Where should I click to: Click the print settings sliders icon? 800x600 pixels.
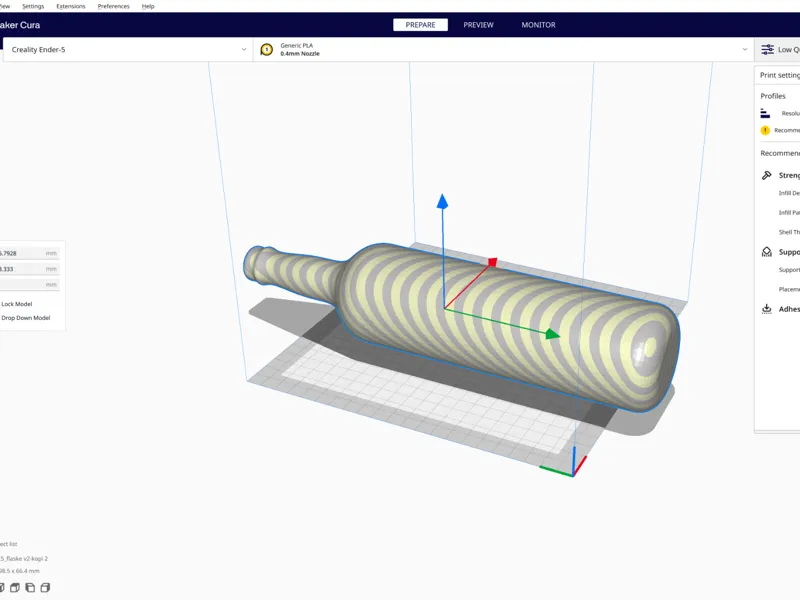point(767,49)
